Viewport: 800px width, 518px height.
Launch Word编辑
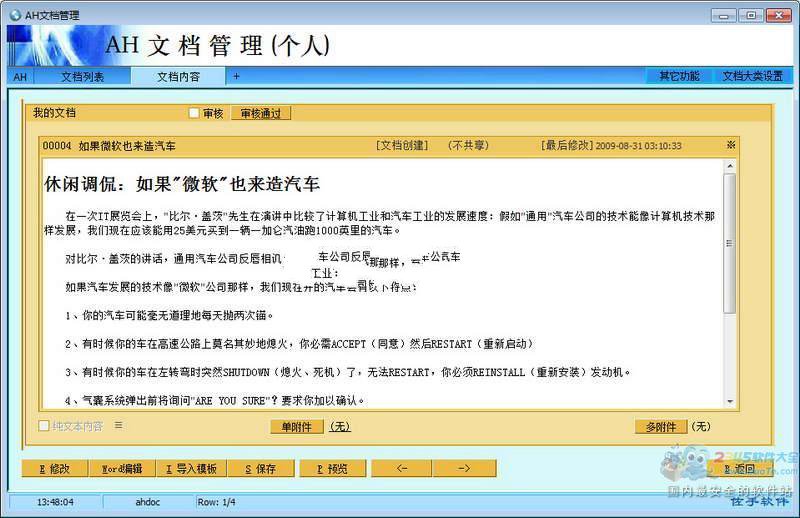pyautogui.click(x=121, y=468)
